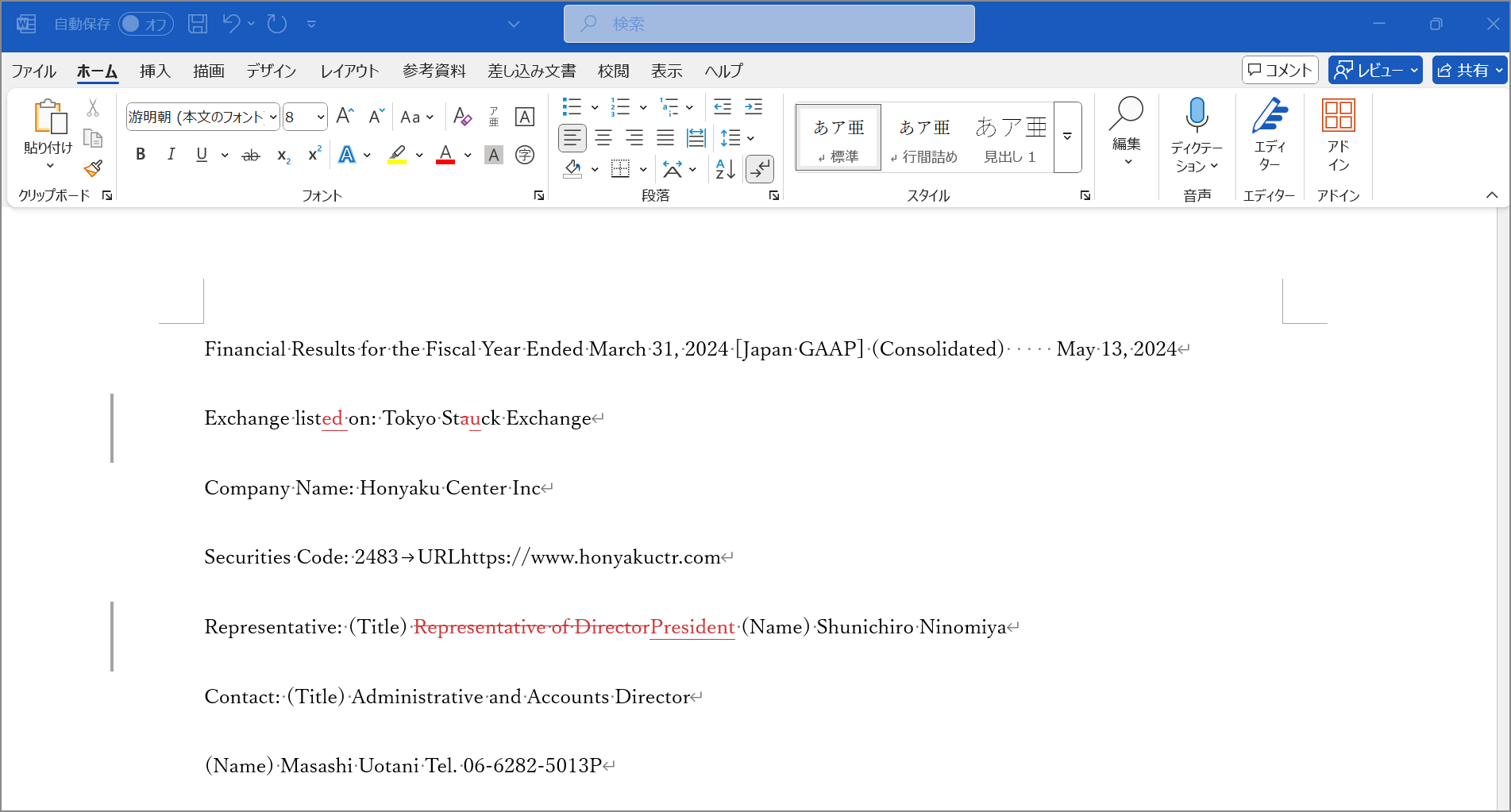The width and height of the screenshot is (1511, 812).
Task: Click the 共有 share button
Action: click(1470, 70)
